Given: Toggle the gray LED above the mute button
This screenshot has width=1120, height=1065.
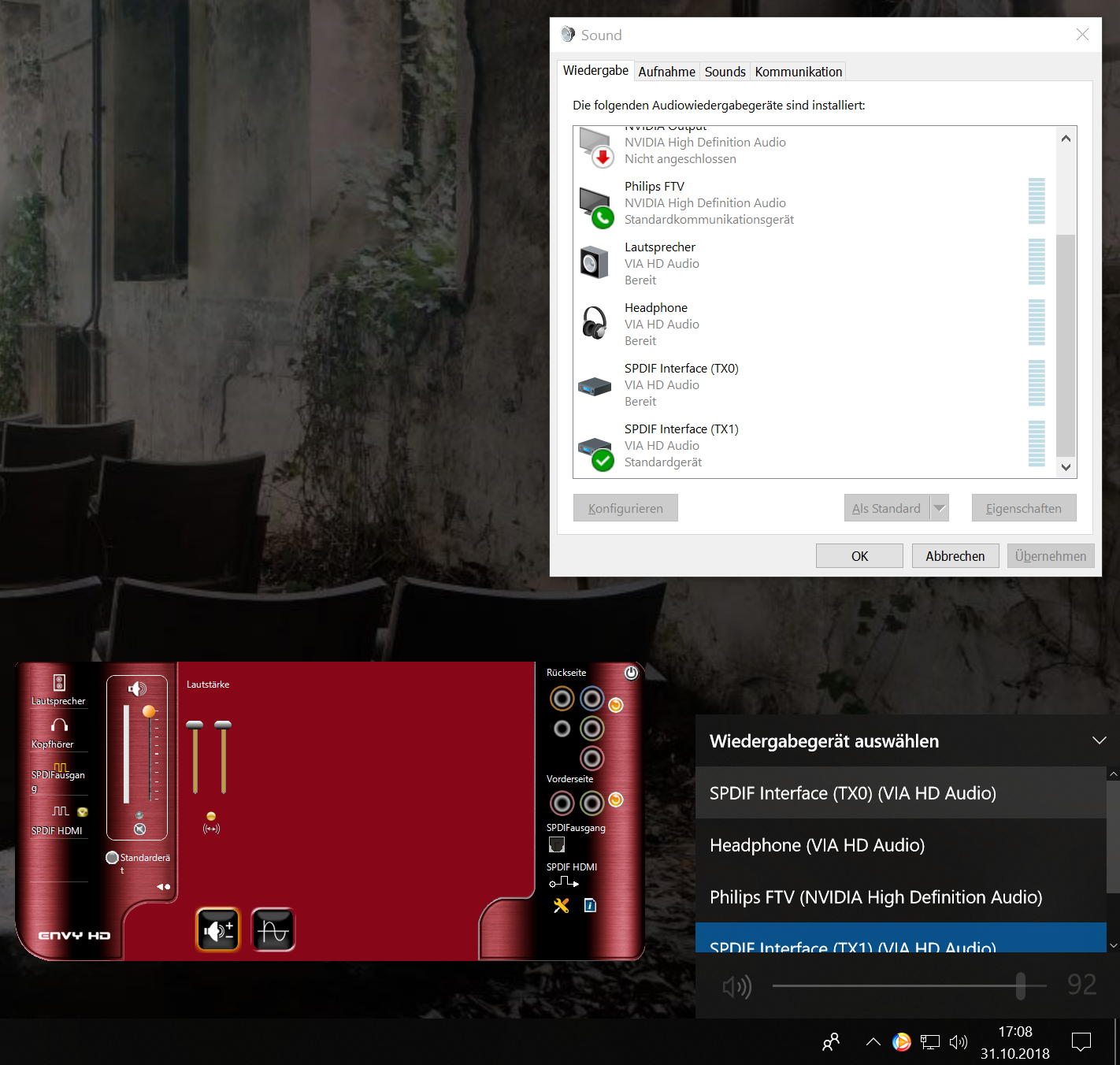Looking at the screenshot, I should (139, 815).
